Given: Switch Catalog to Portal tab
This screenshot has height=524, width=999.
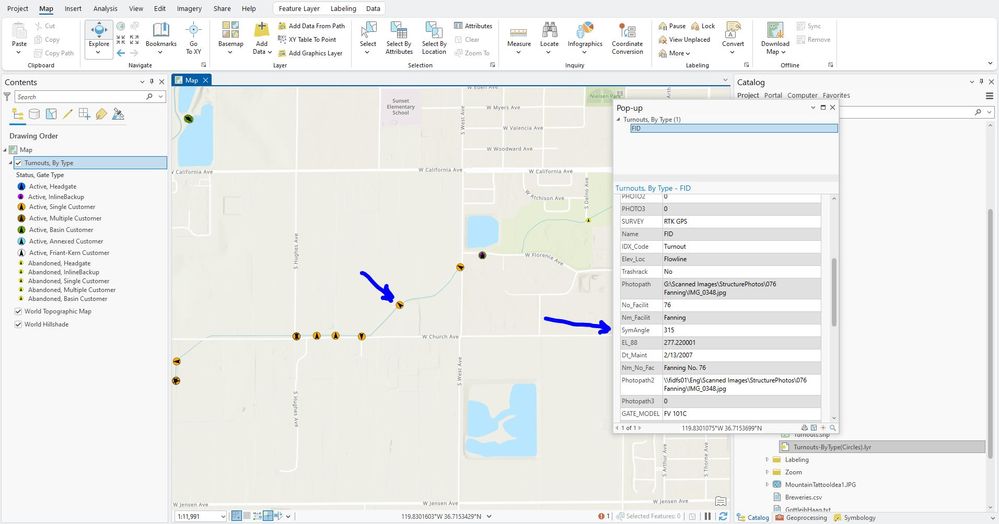Looking at the screenshot, I should tap(773, 96).
